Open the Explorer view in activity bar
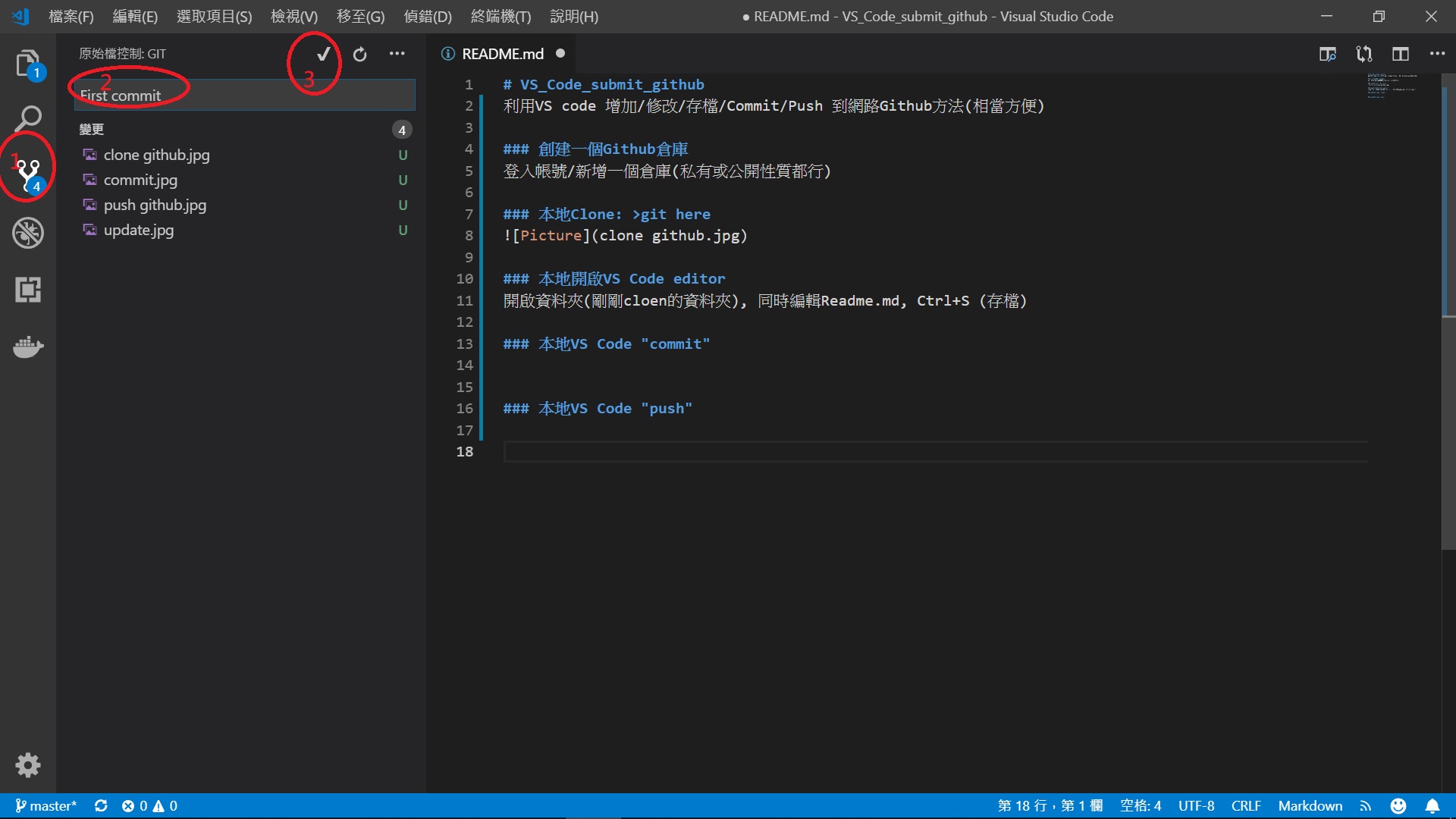The image size is (1456, 819). point(27,64)
